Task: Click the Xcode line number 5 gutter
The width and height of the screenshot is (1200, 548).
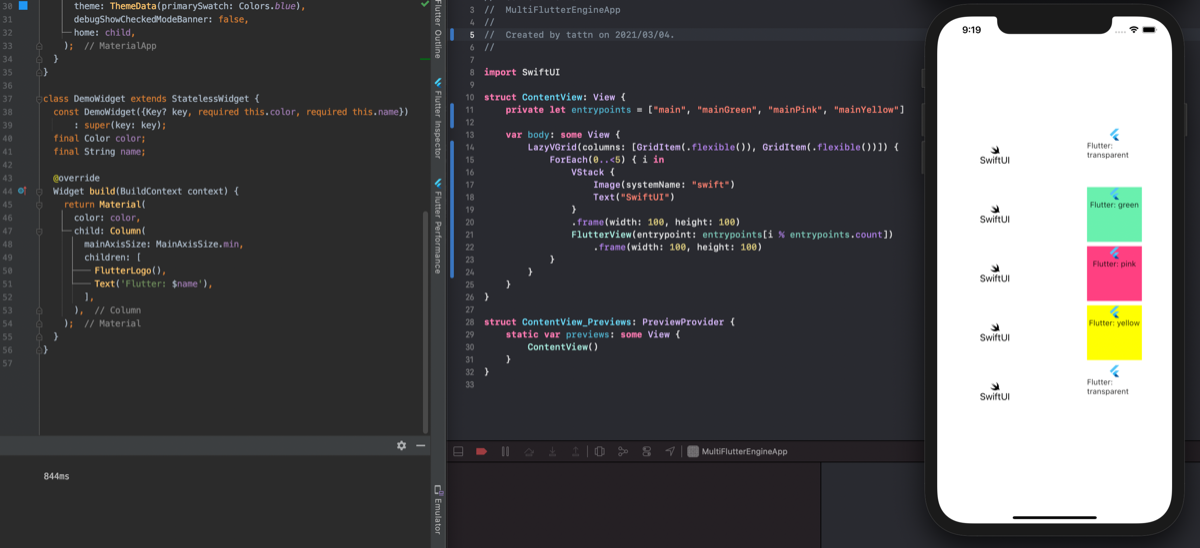Action: tap(471, 34)
